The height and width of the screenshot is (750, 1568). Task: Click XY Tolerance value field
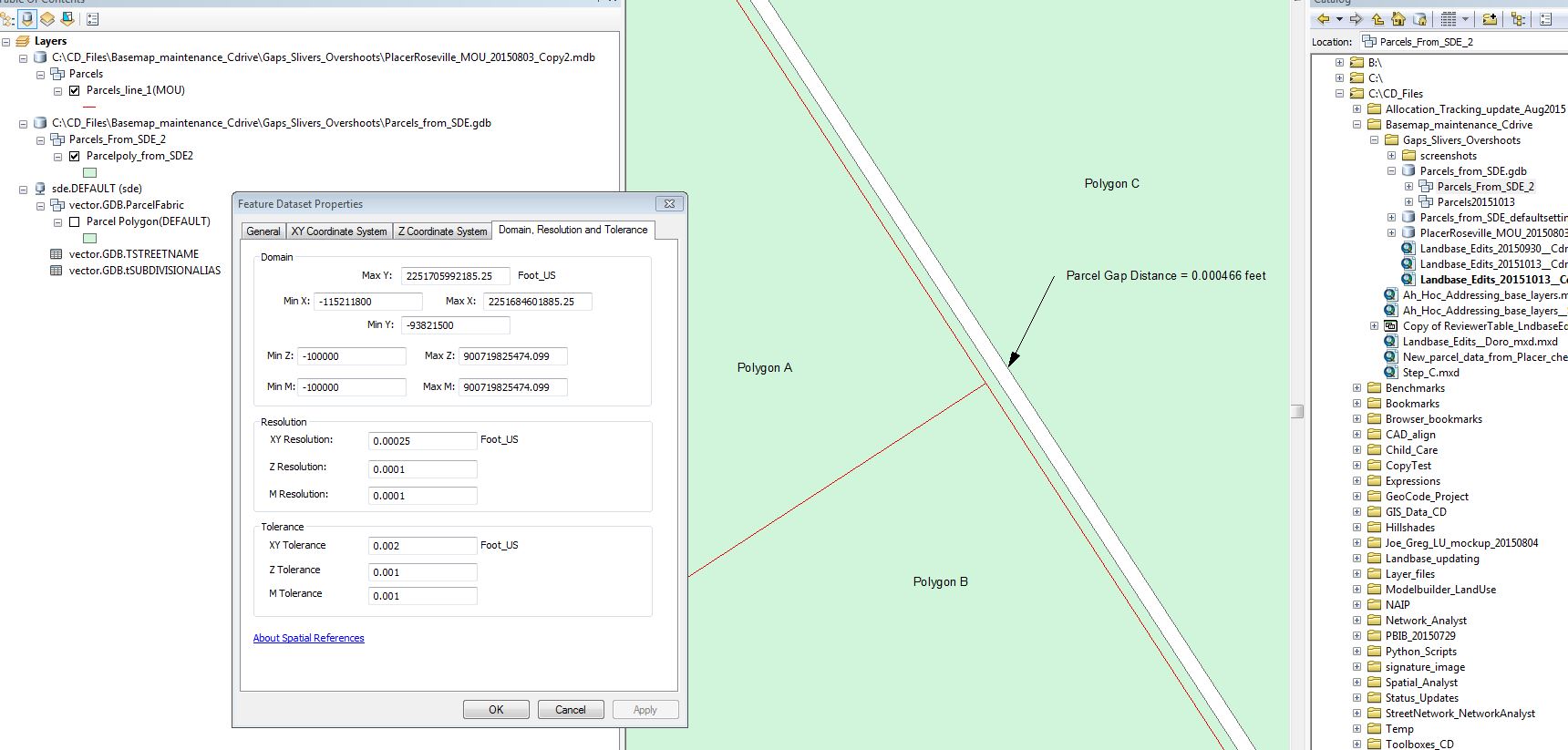422,546
